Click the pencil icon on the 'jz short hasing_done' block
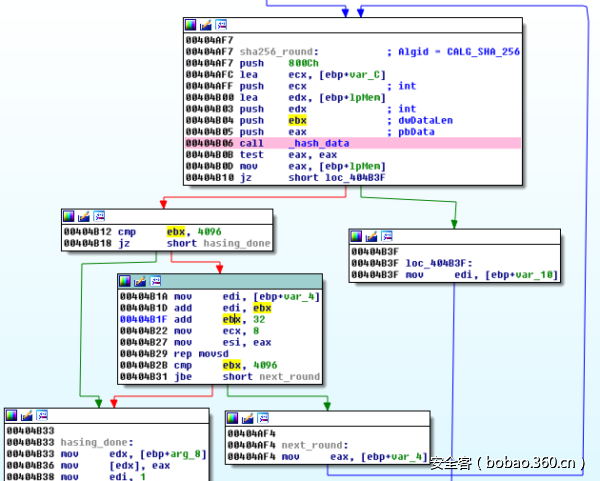600x481 pixels. pyautogui.click(x=83, y=216)
